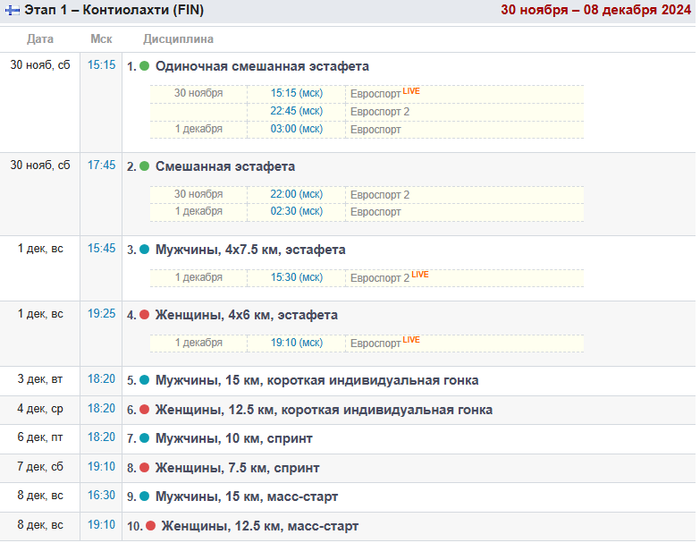This screenshot has width=700, height=543.
Task: Open Мужчины, 15 км, масс-старт
Action: tap(247, 496)
